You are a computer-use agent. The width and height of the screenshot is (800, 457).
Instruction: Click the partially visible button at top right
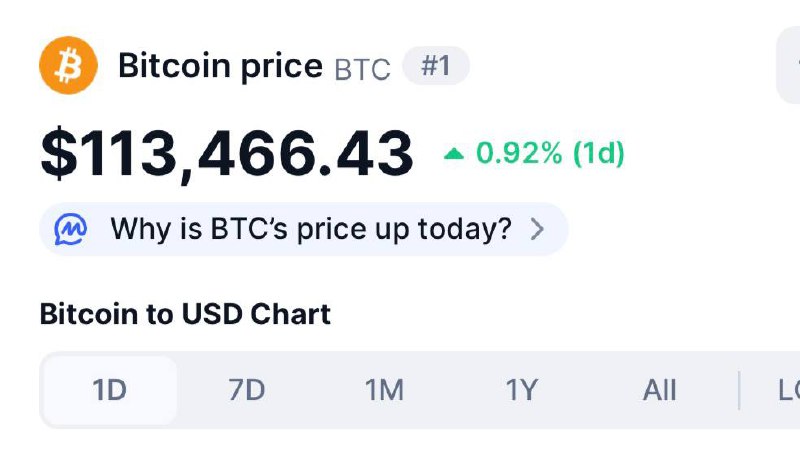click(789, 66)
